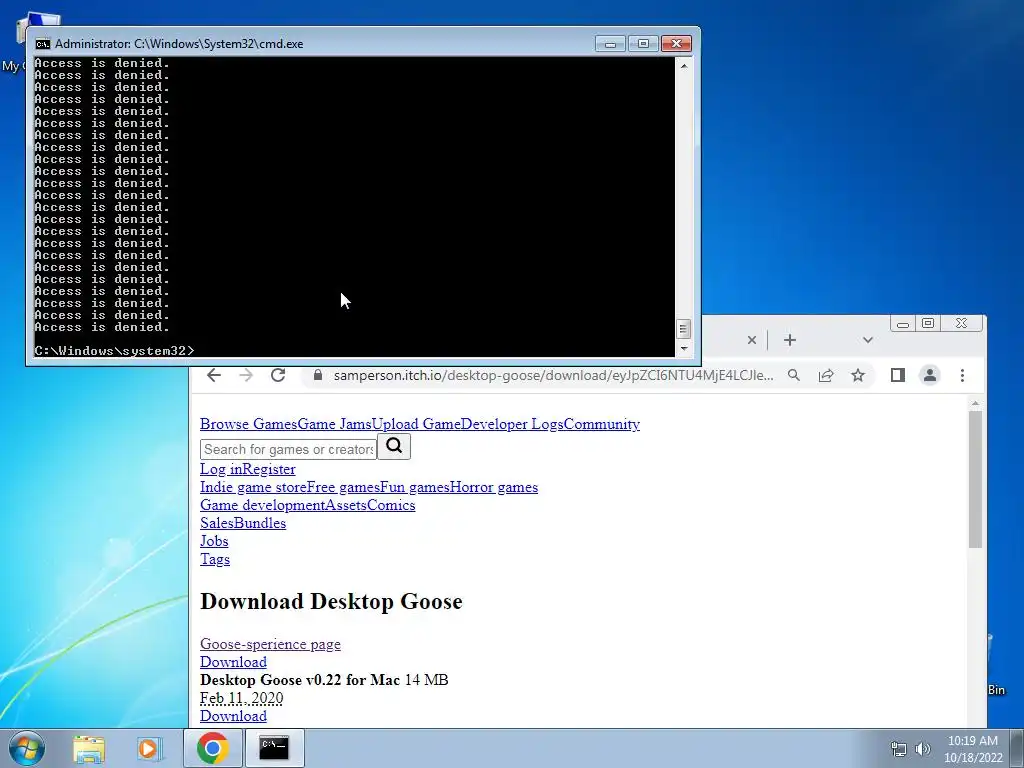Open the address bar zoom magnifier icon
This screenshot has width=1024, height=768.
tap(793, 375)
